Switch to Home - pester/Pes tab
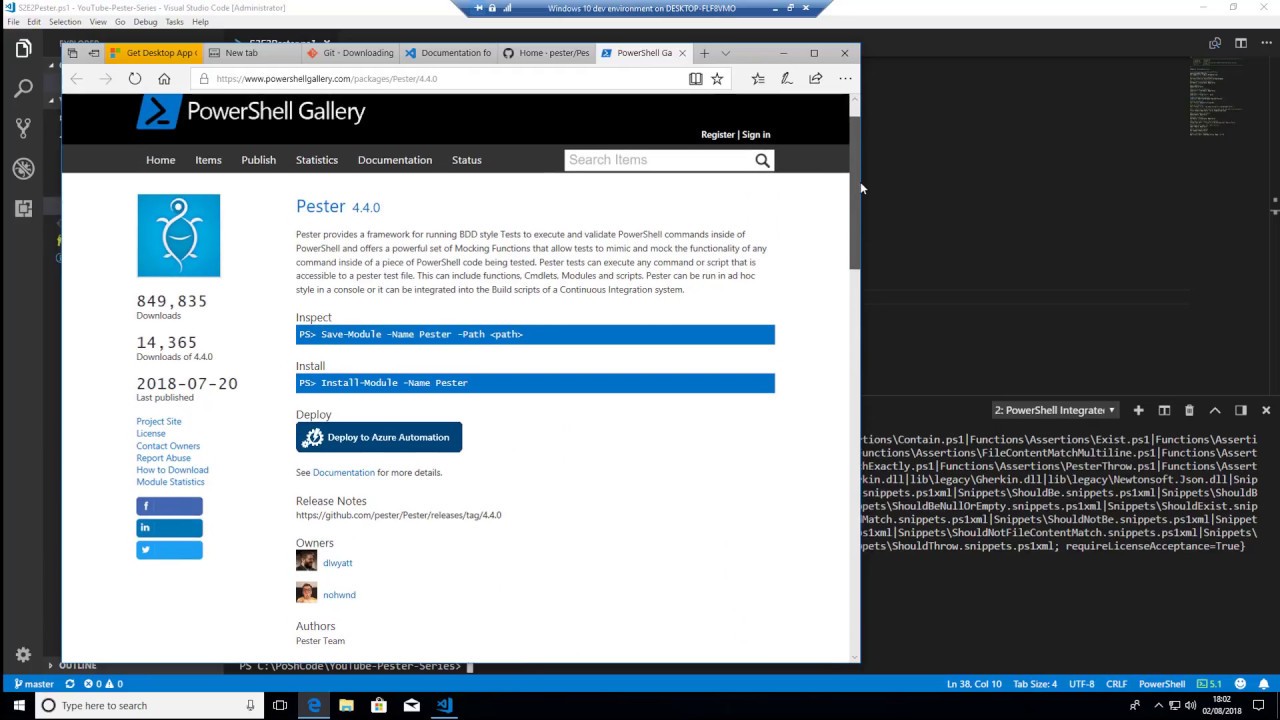 pos(546,53)
